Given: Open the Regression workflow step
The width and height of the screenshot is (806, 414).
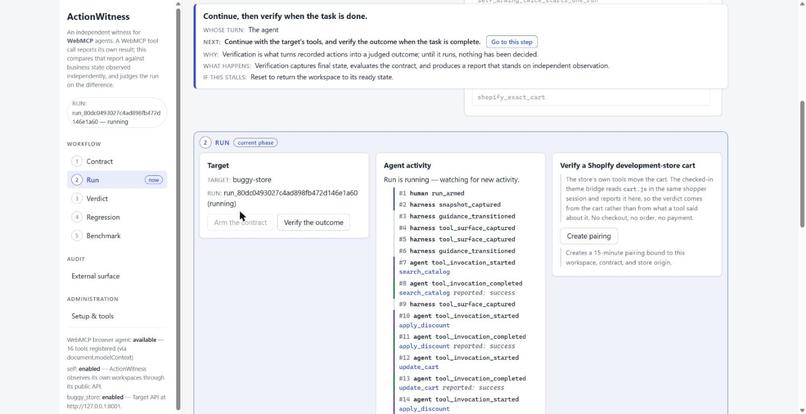Looking at the screenshot, I should (117, 217).
